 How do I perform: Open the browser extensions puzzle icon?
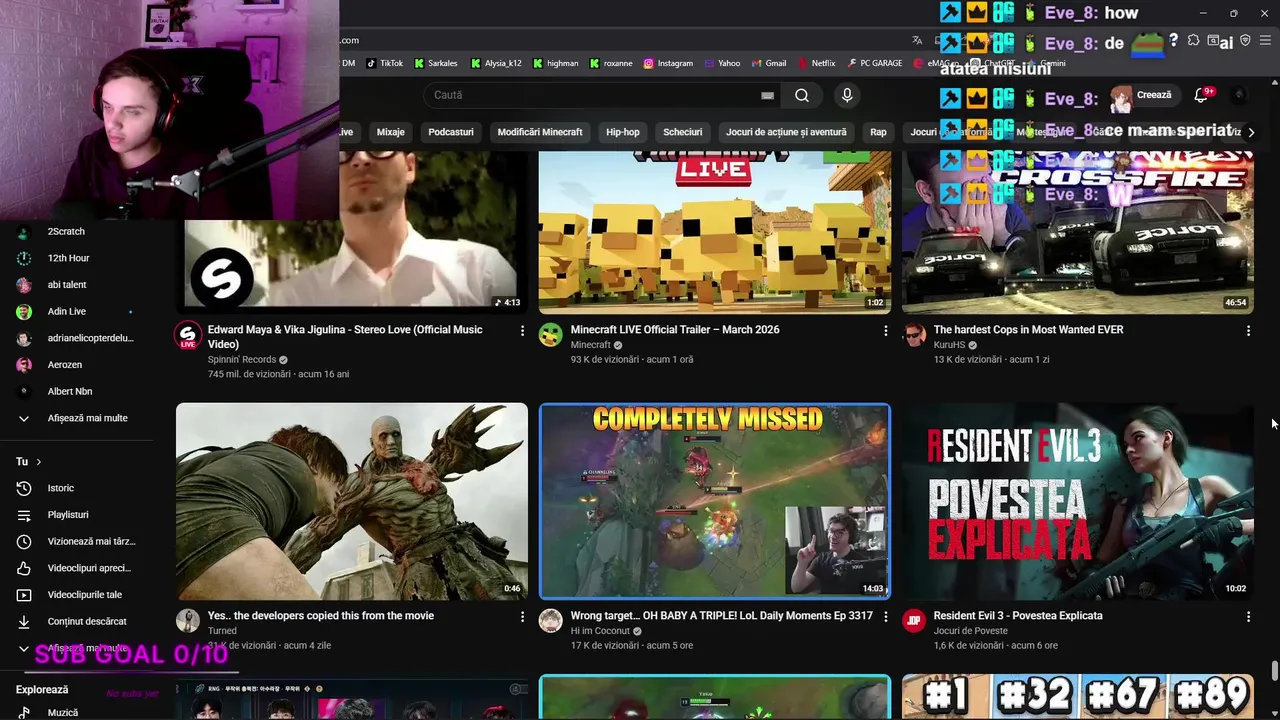[x=1193, y=40]
